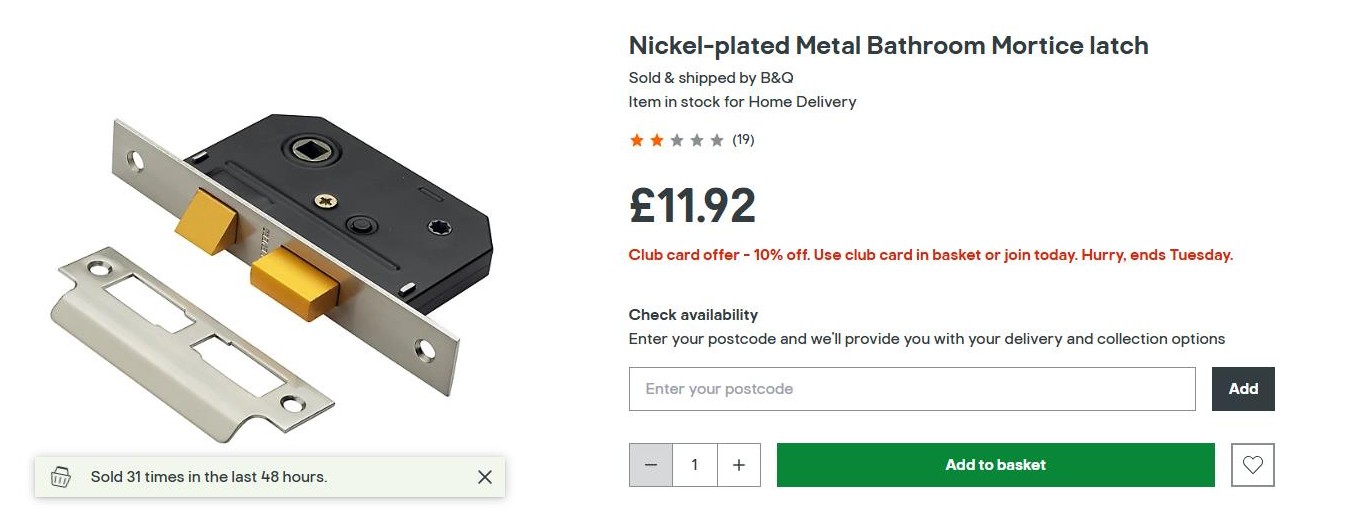Click the second orange rating star
1362x524 pixels.
657,140
